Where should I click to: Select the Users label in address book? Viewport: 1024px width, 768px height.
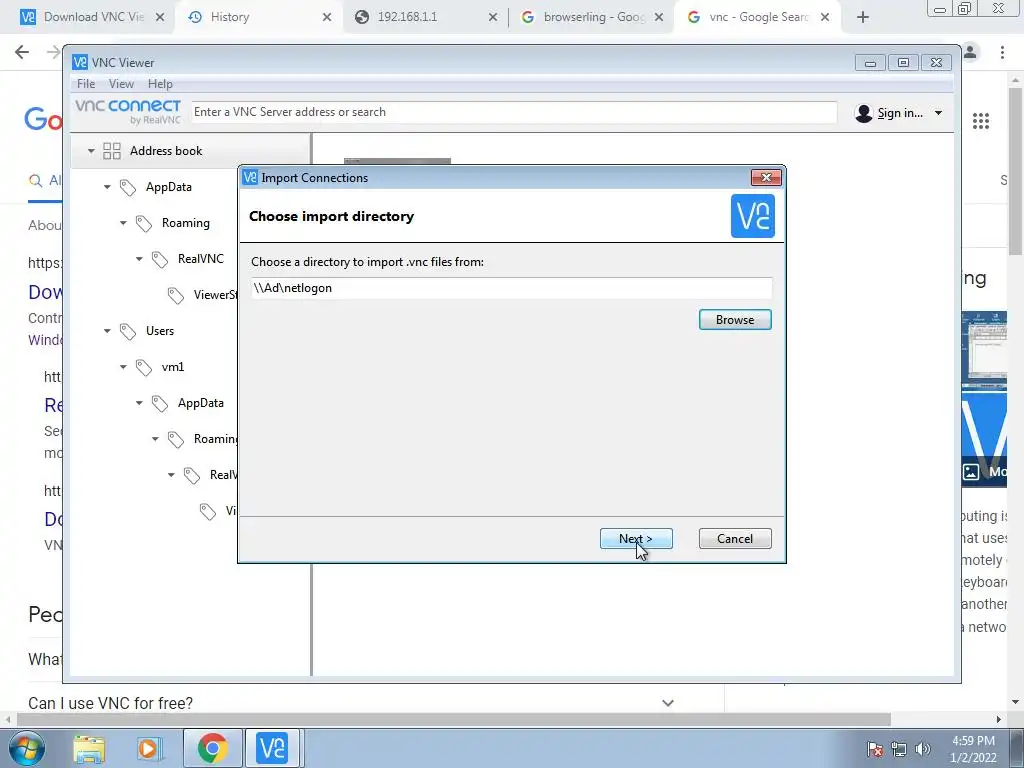tap(160, 331)
